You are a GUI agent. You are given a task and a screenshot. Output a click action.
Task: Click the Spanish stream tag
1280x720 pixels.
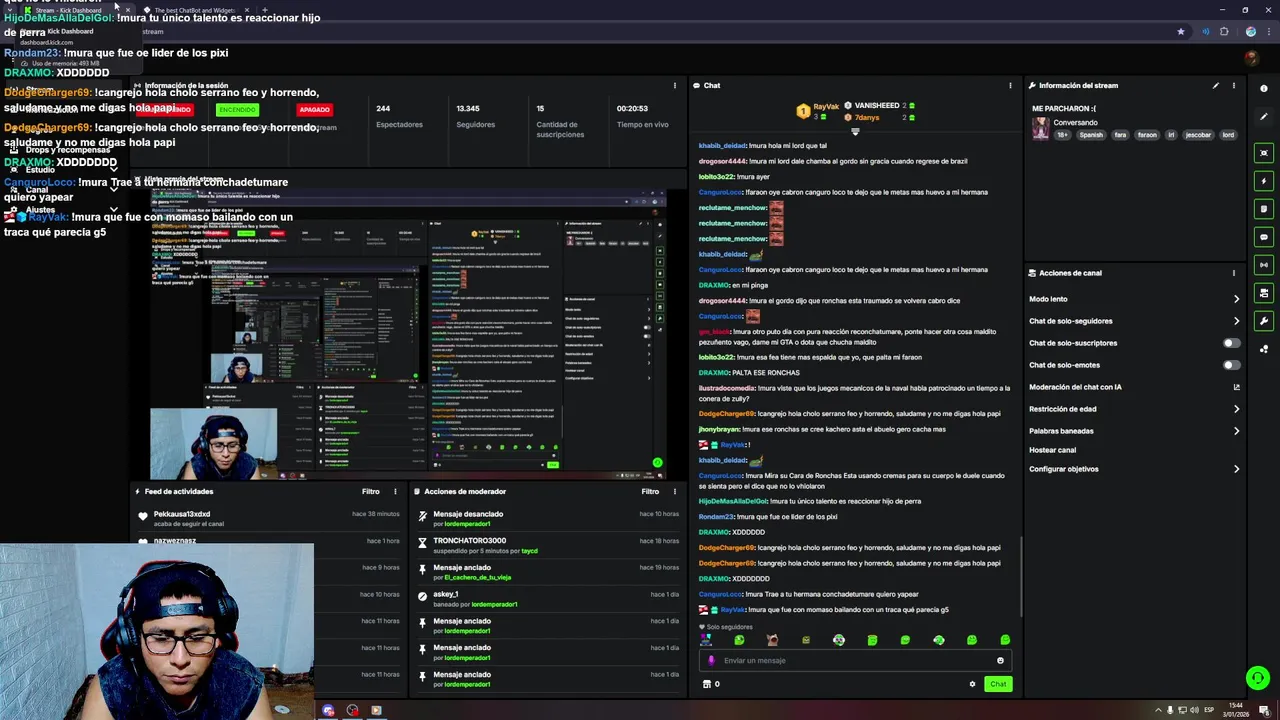click(1091, 135)
